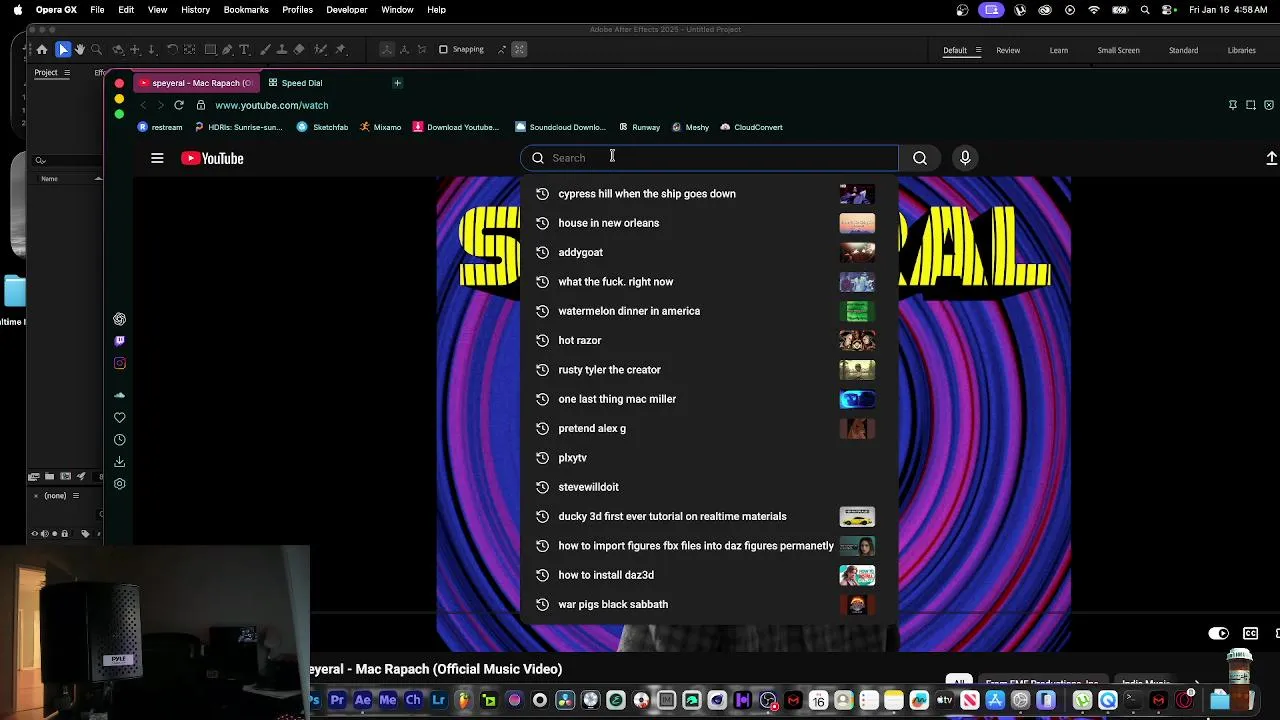Open Bookmarks menu in menu bar
This screenshot has width=1280, height=720.
click(246, 10)
